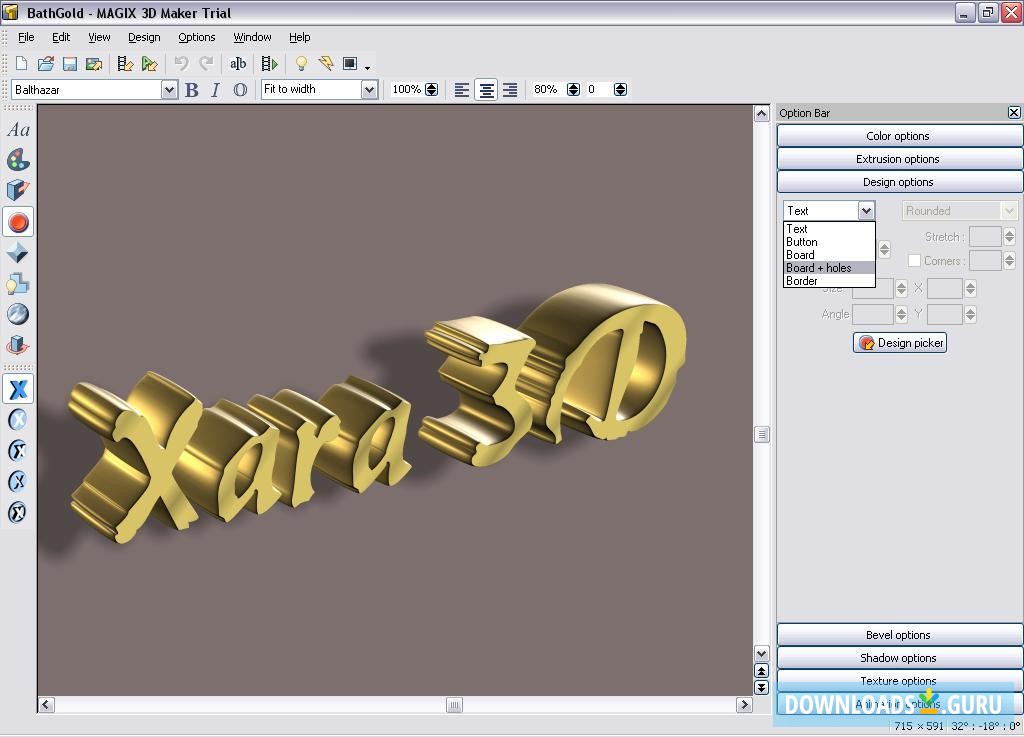Open the Design menu

tap(144, 37)
